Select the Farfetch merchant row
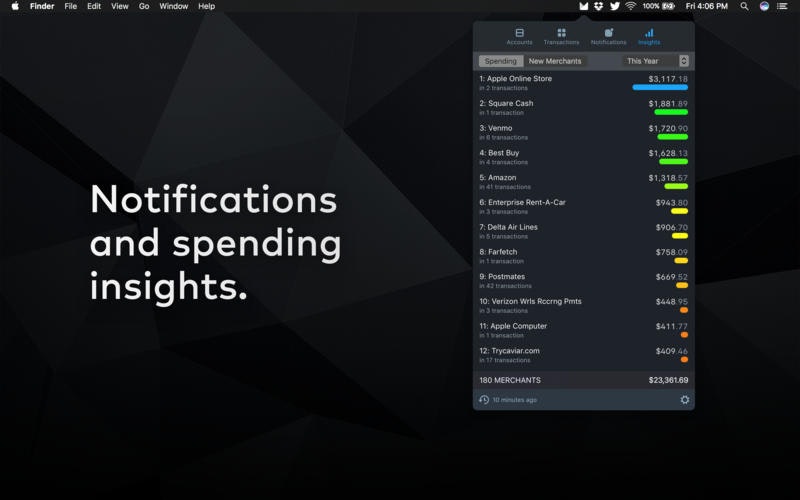The height and width of the screenshot is (500, 800). pyautogui.click(x=584, y=256)
